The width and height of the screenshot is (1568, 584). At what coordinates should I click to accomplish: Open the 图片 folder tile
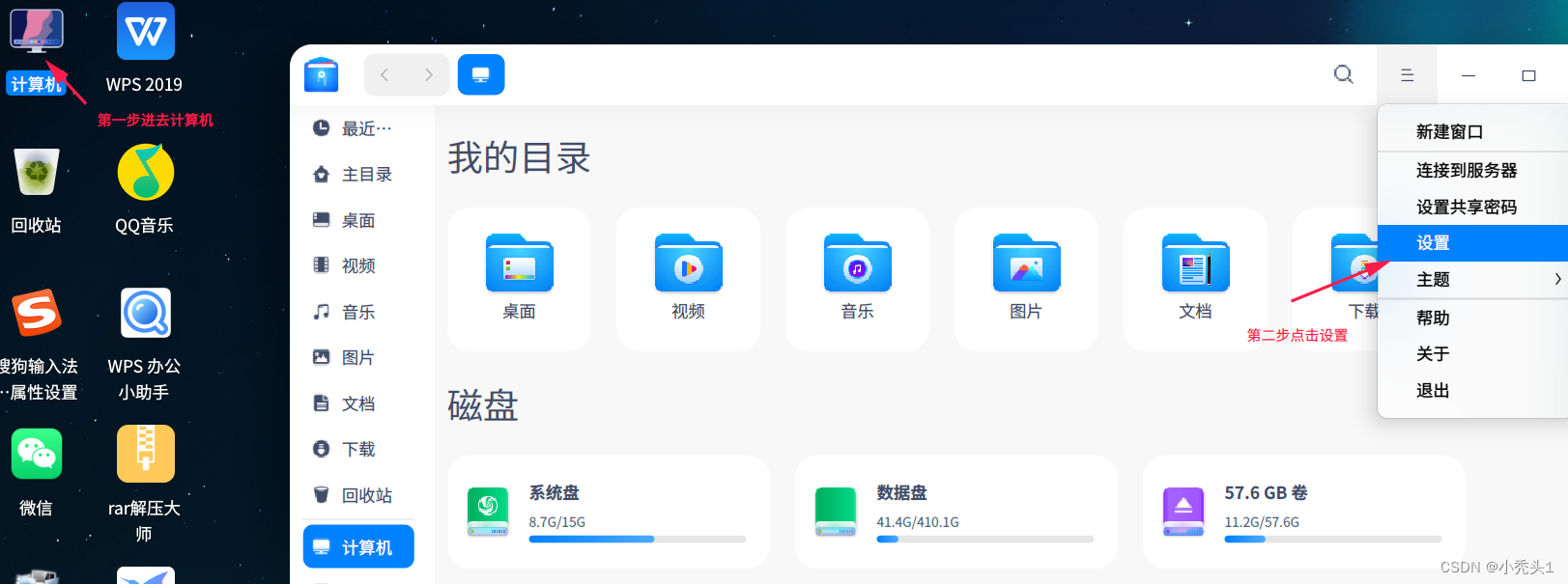[x=1026, y=279]
